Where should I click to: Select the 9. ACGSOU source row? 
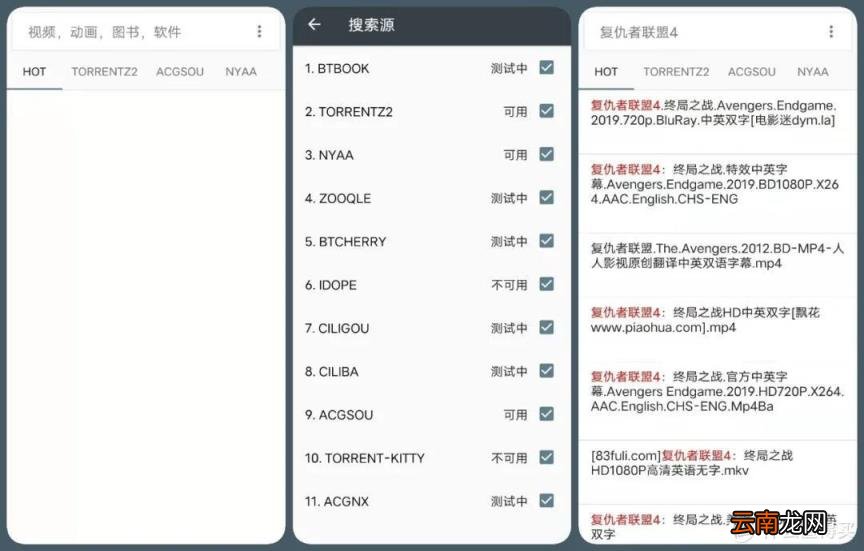click(x=431, y=414)
